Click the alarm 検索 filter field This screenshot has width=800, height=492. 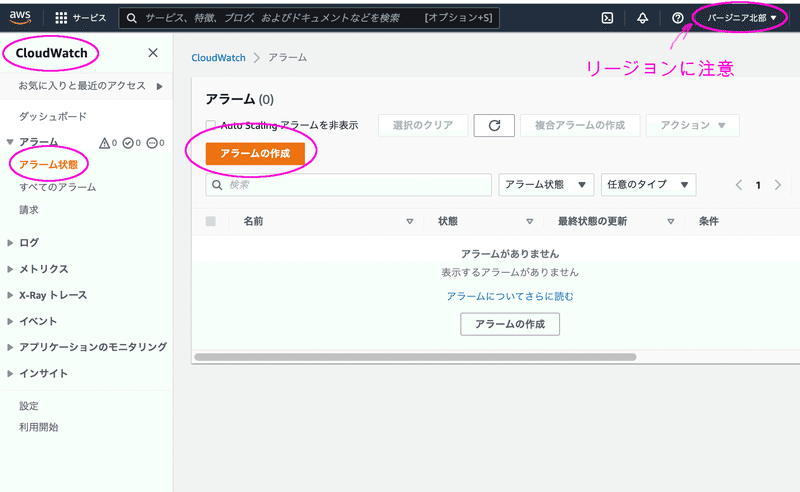(348, 185)
